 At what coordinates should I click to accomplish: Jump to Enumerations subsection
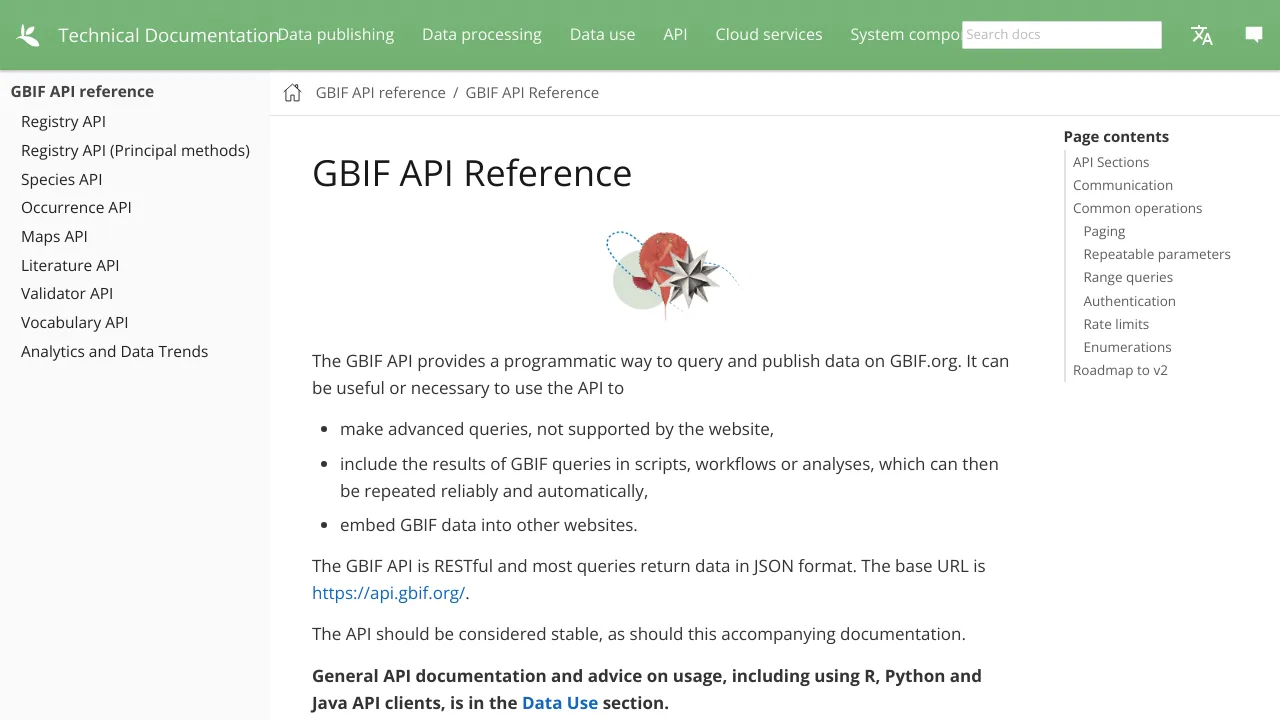[1127, 347]
